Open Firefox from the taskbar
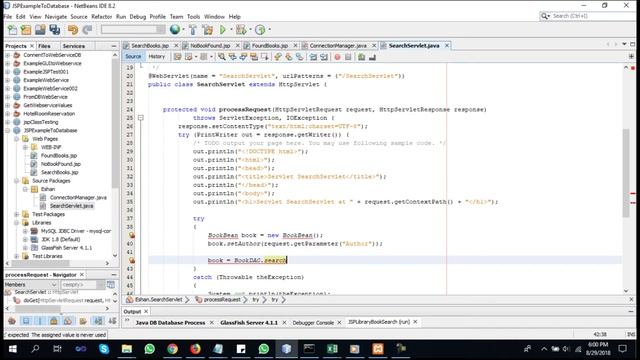This screenshot has height=360, width=640. (x=195, y=349)
